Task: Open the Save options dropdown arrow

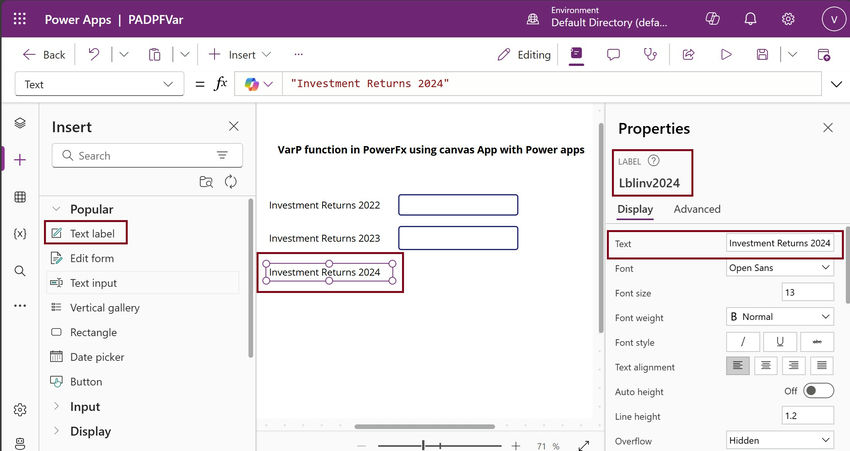Action: pyautogui.click(x=793, y=54)
